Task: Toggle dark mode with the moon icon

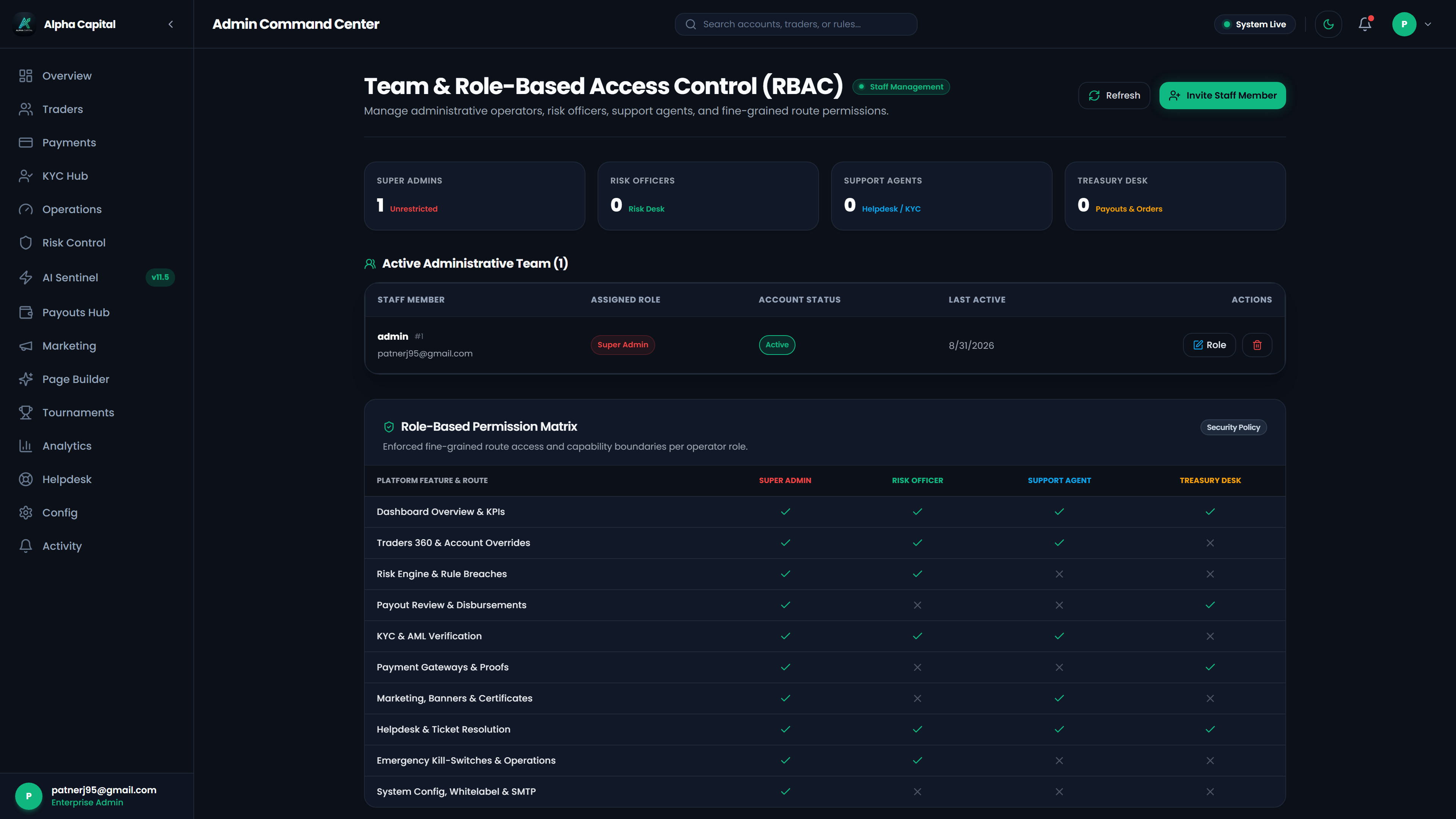Action: coord(1328,24)
